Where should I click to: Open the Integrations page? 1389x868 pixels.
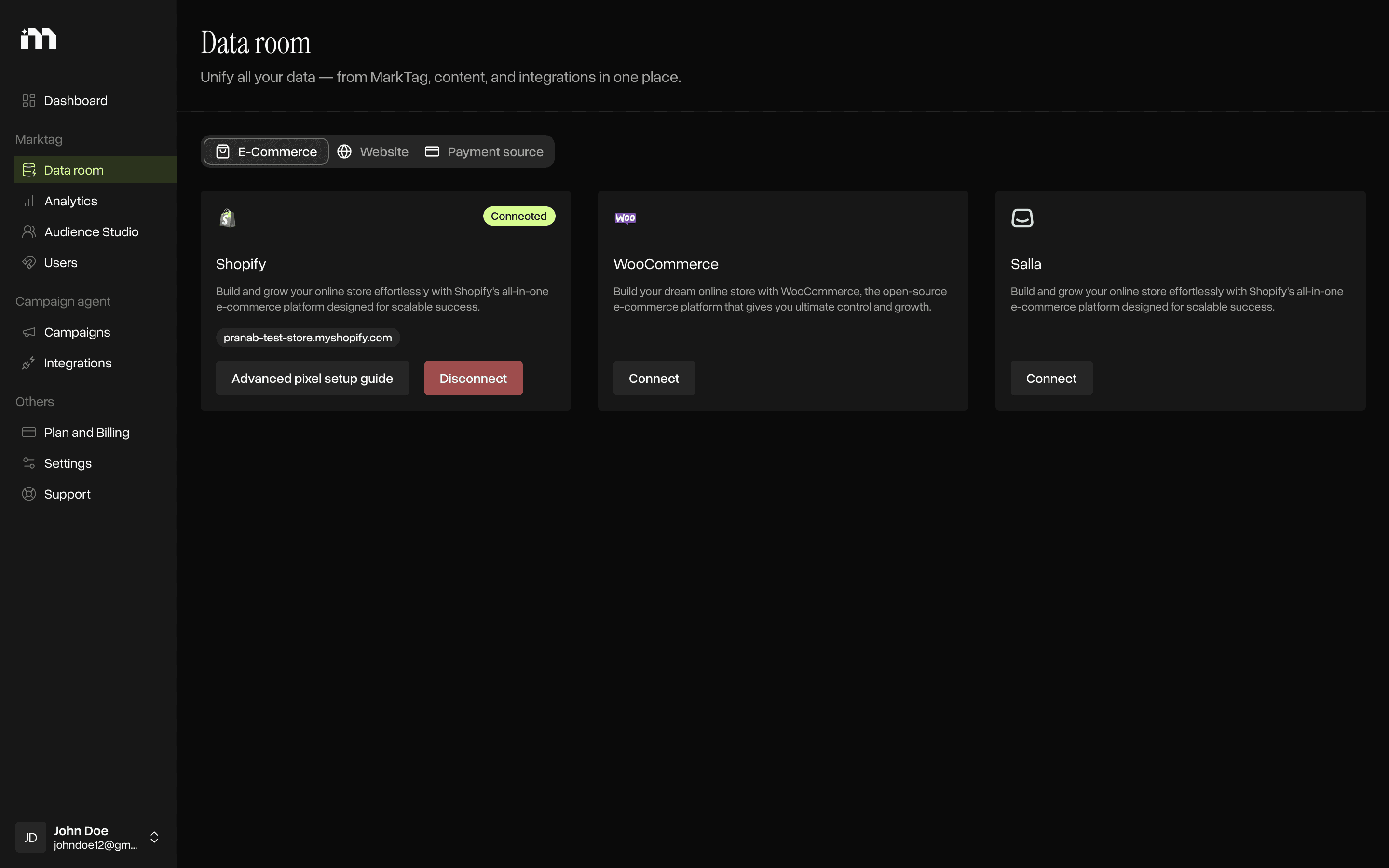95,364
